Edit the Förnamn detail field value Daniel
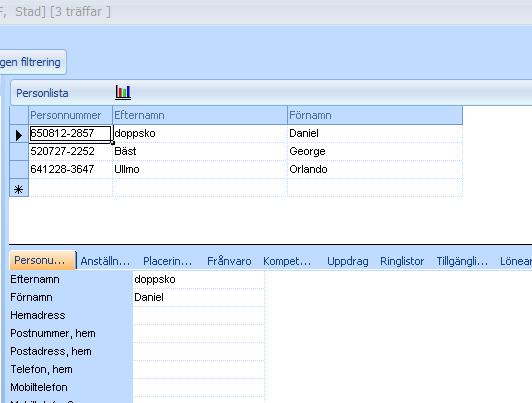This screenshot has width=532, height=403. 198,298
